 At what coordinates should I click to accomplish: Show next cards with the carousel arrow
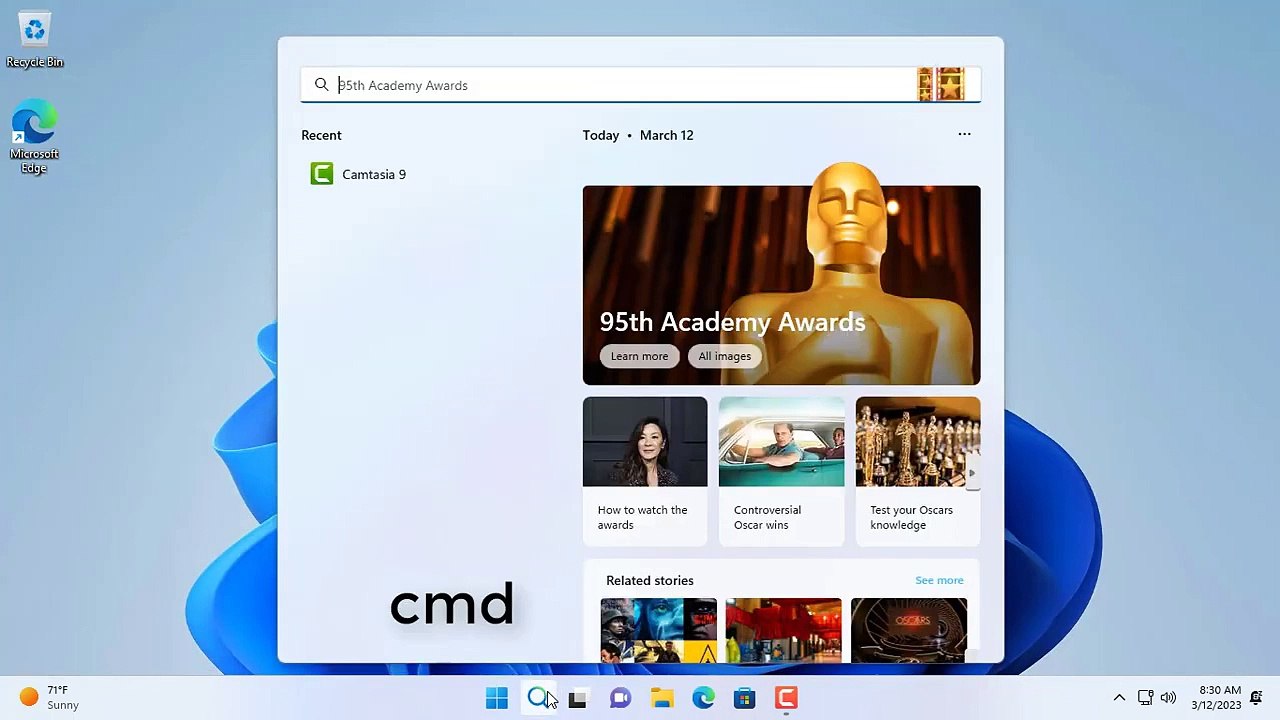point(972,473)
